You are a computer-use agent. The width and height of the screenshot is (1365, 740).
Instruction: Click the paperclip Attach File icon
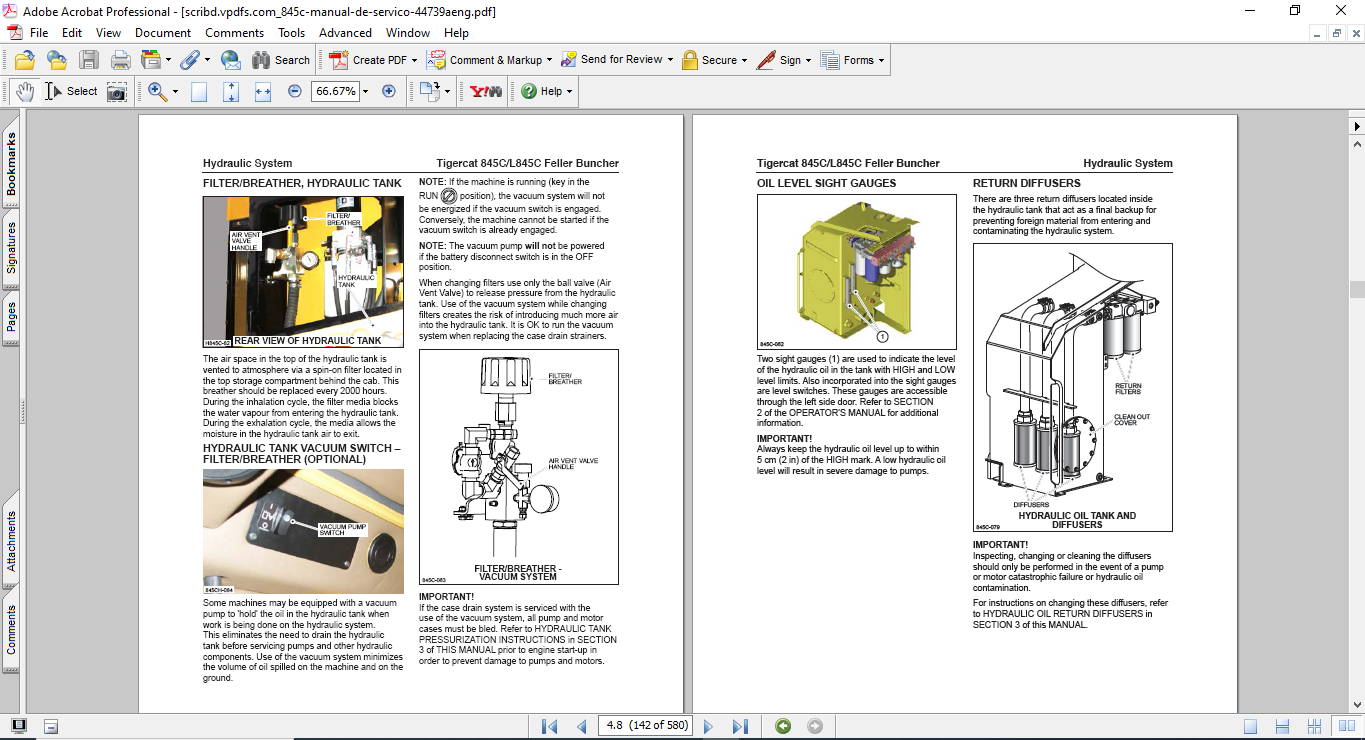click(190, 60)
